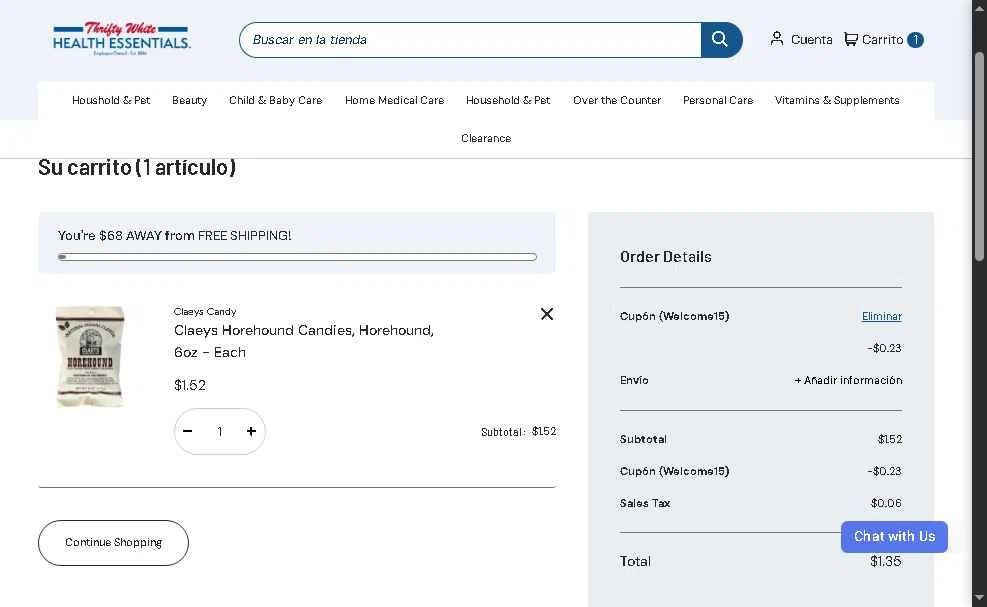
Task: Click the scrollbar down arrow
Action: pyautogui.click(x=979, y=597)
